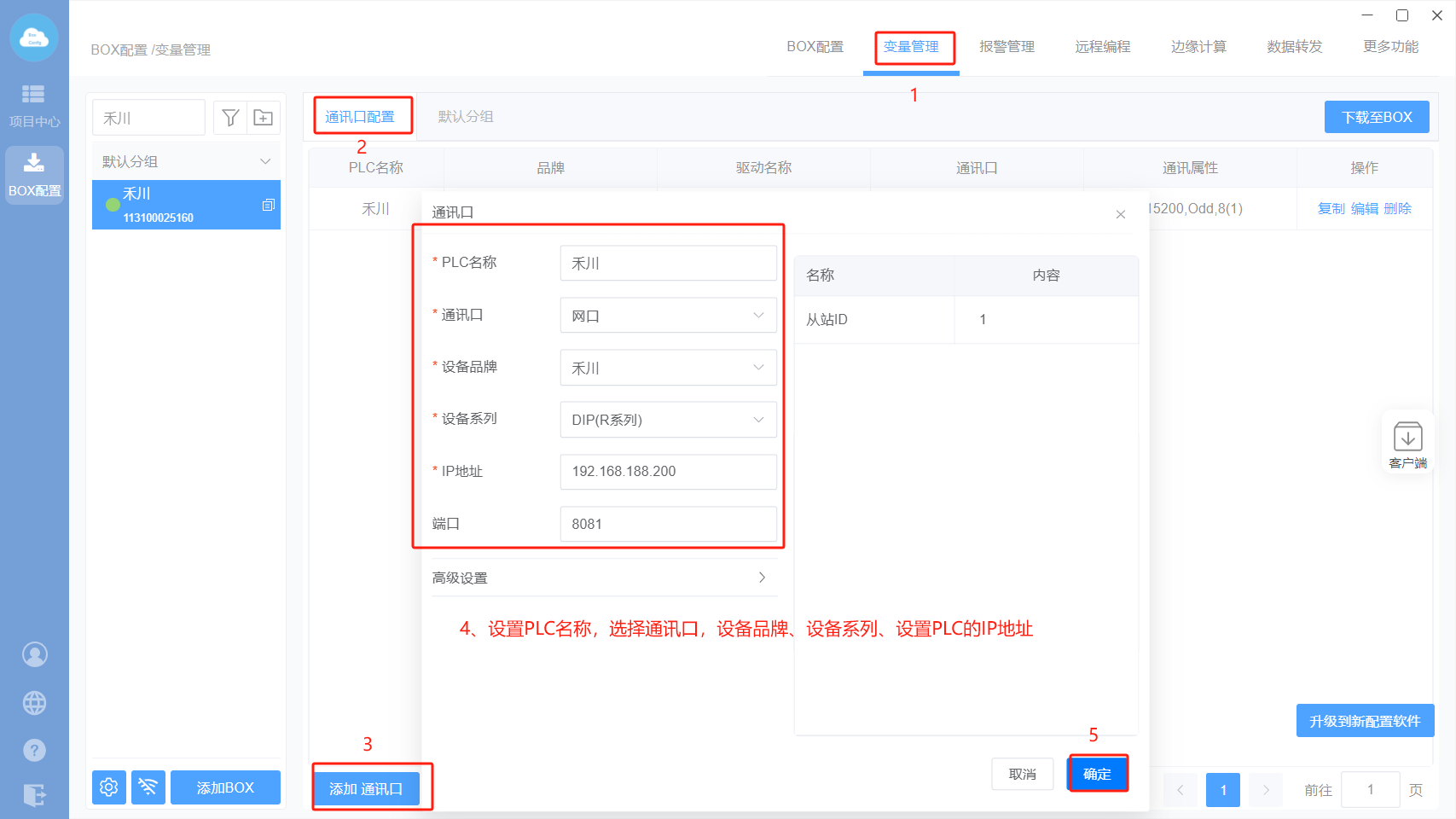
Task: Click the 前往 page number input
Action: (1370, 790)
